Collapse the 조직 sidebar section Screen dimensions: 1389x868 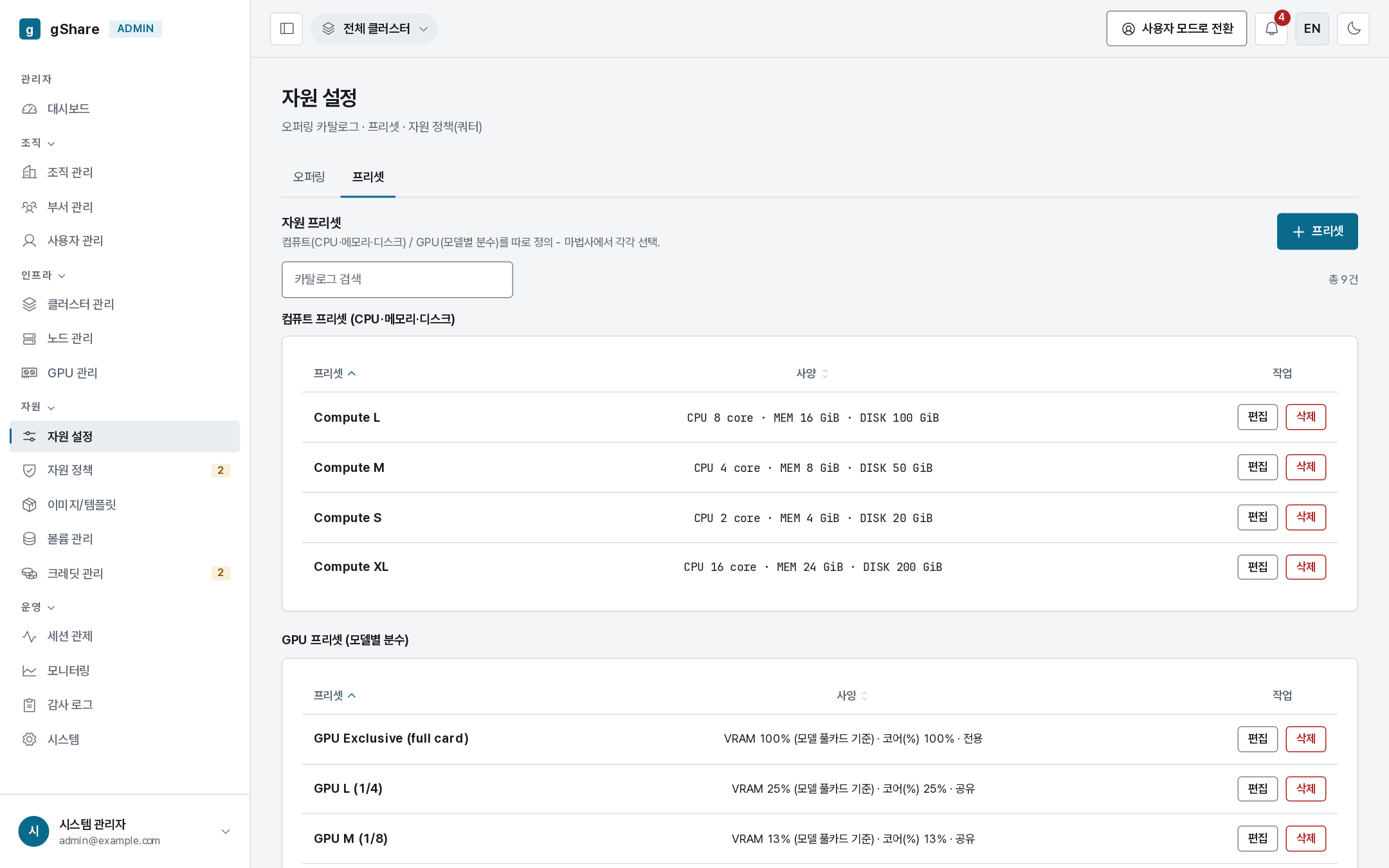(x=38, y=143)
